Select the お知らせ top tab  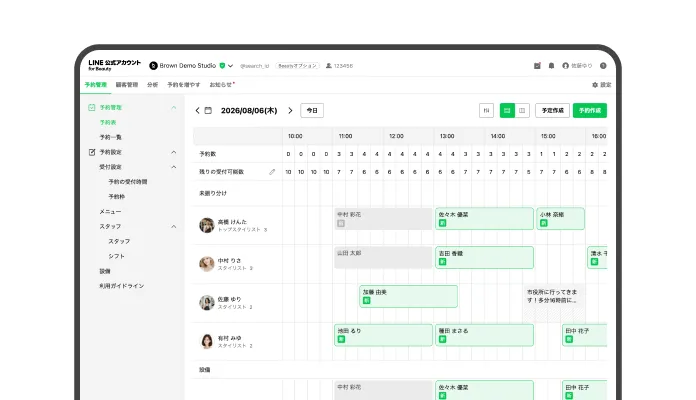(x=222, y=85)
